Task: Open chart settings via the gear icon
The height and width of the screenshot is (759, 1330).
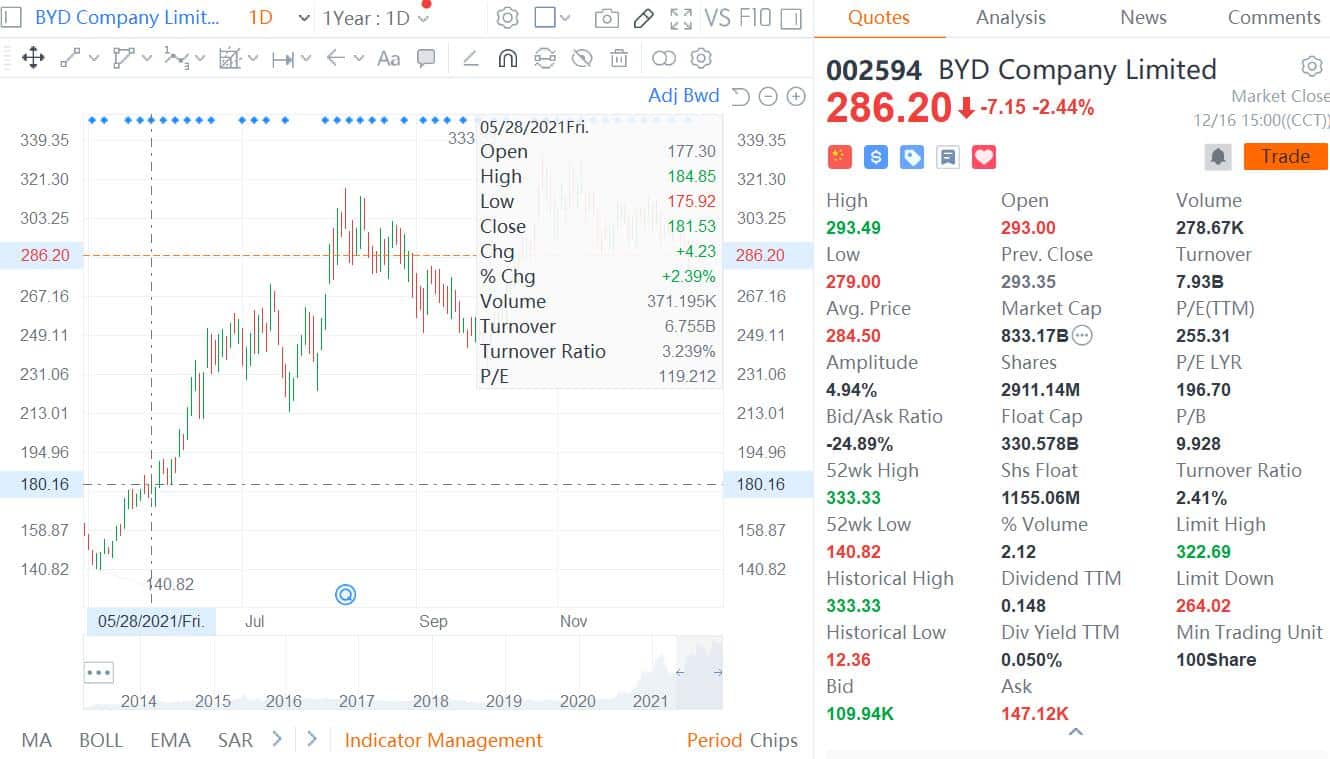Action: tap(507, 17)
